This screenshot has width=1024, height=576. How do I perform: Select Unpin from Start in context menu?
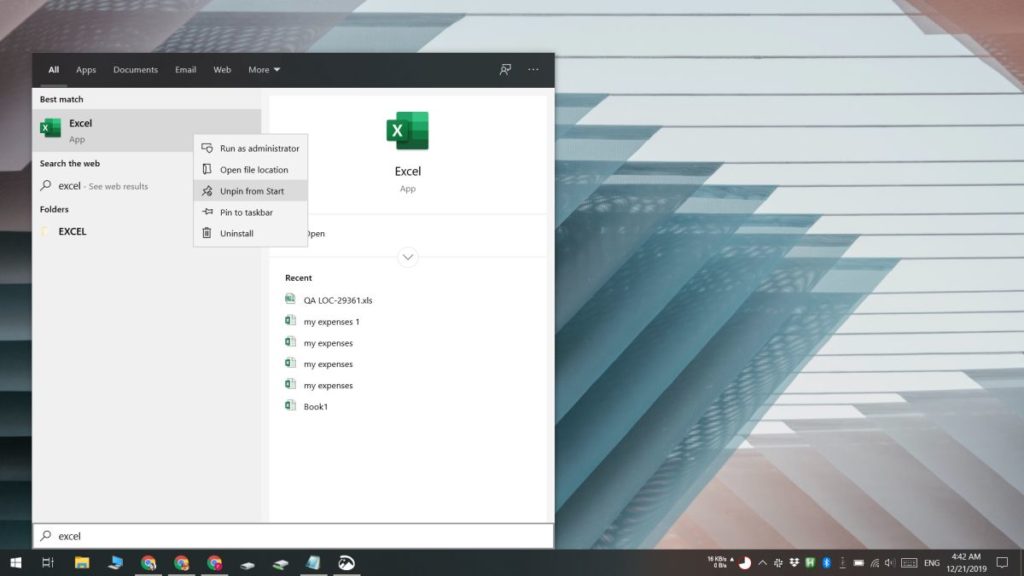[249, 190]
